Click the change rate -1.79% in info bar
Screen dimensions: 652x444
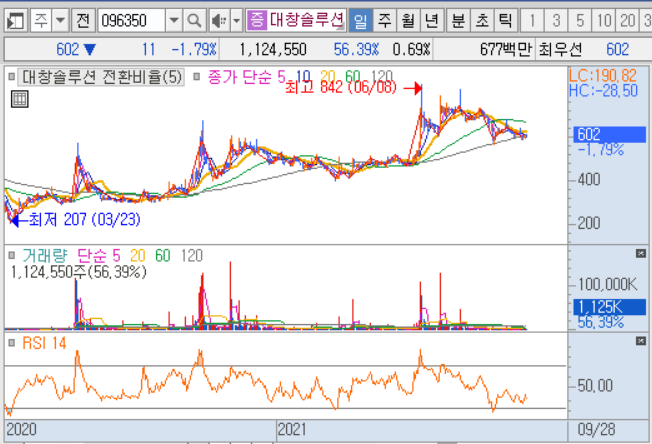click(x=194, y=50)
